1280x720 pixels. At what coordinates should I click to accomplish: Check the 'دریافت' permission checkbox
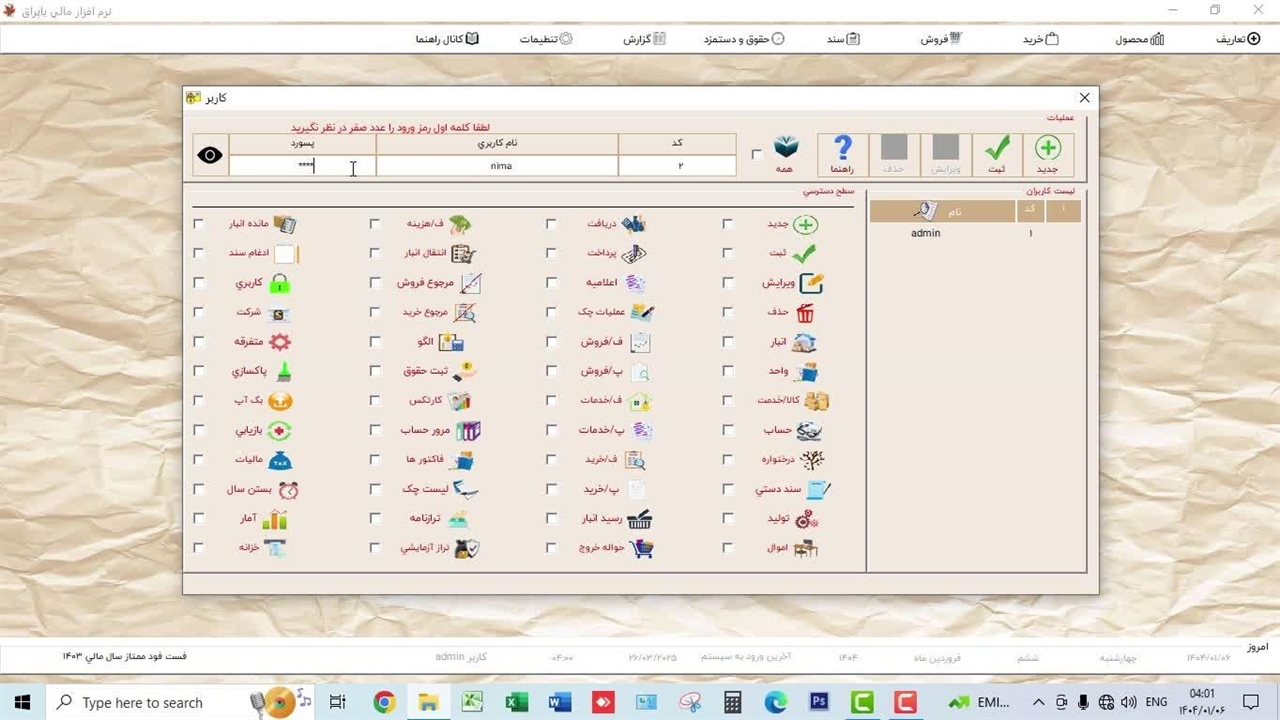point(551,224)
